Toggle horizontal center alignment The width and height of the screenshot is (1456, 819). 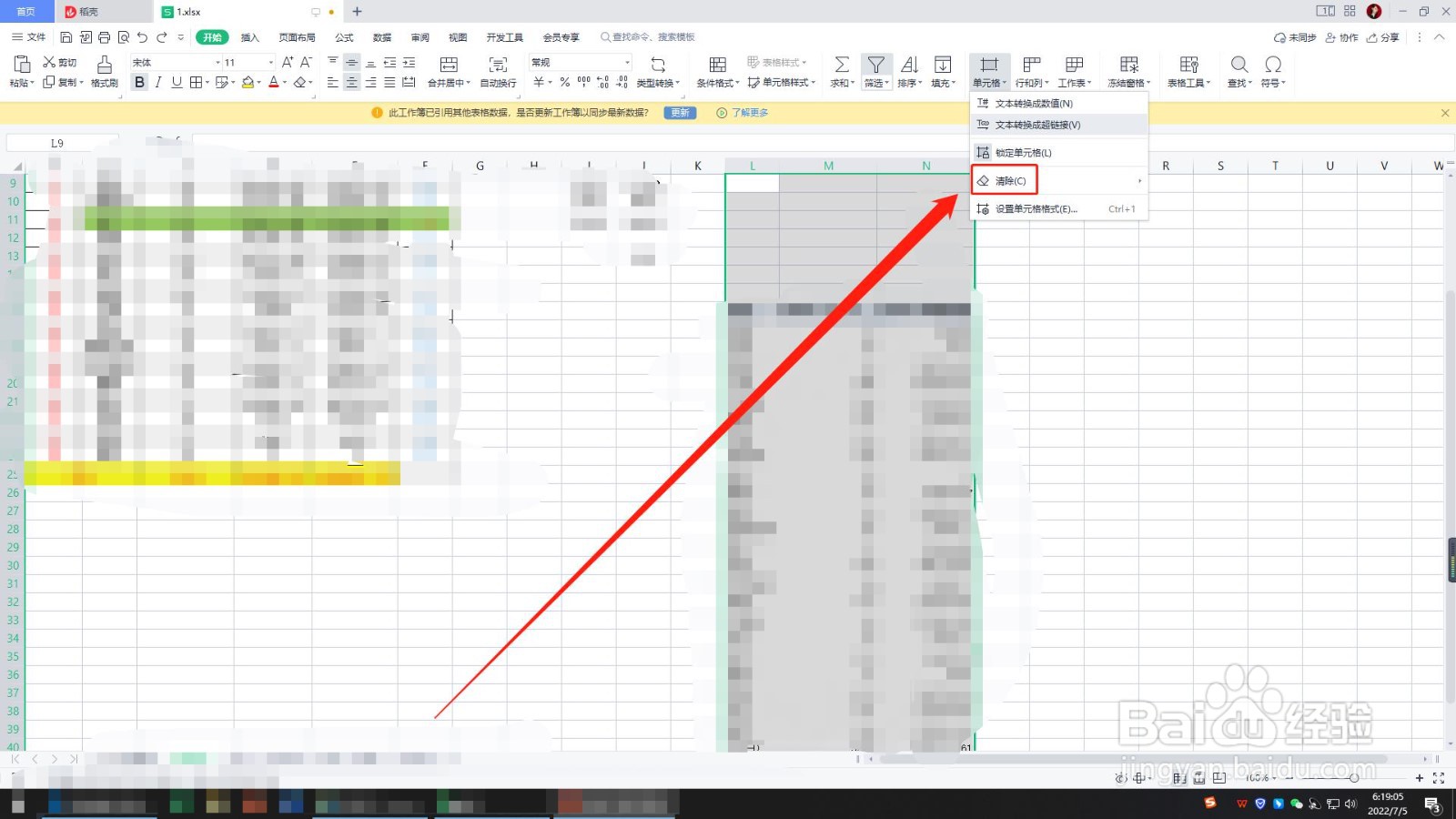point(351,82)
